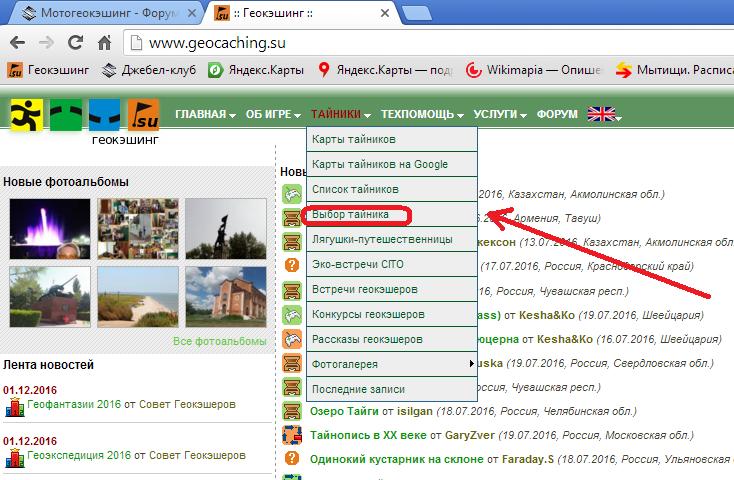Open the purple fountain photo album
The image size is (734, 480).
pyautogui.click(x=50, y=229)
